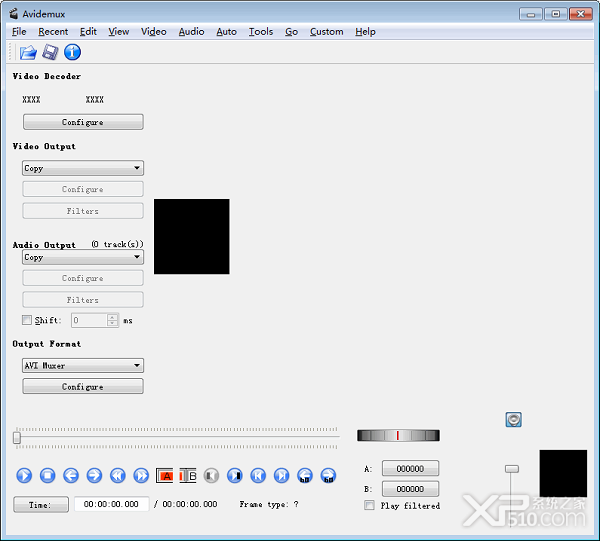Open the Audio Output codec dropdown
This screenshot has width=600, height=541.
point(83,257)
